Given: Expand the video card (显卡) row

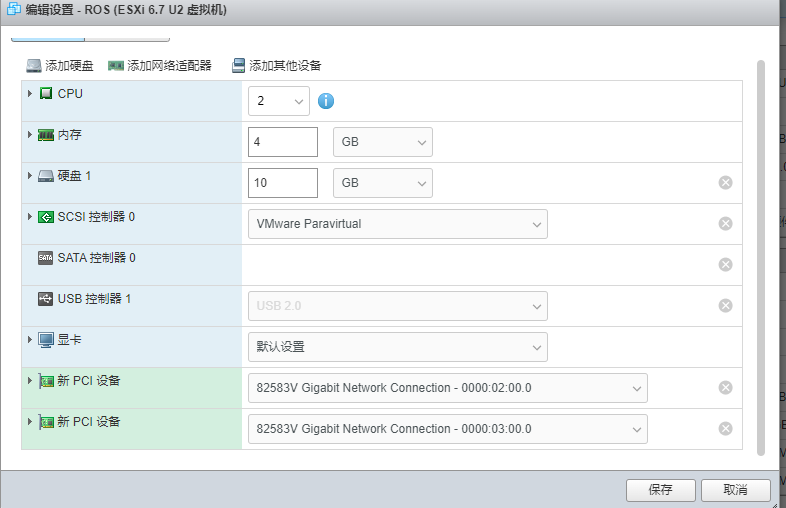Looking at the screenshot, I should [x=30, y=340].
